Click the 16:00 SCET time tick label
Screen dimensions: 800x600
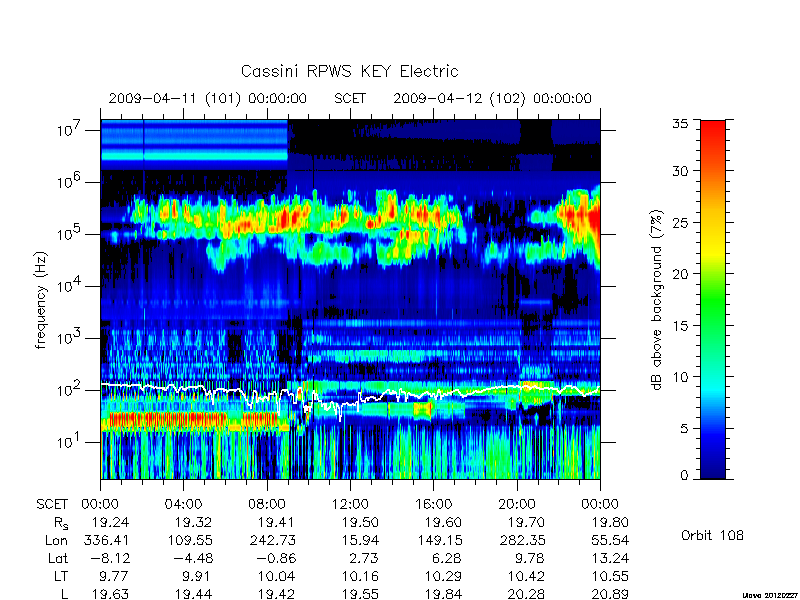[x=433, y=505]
